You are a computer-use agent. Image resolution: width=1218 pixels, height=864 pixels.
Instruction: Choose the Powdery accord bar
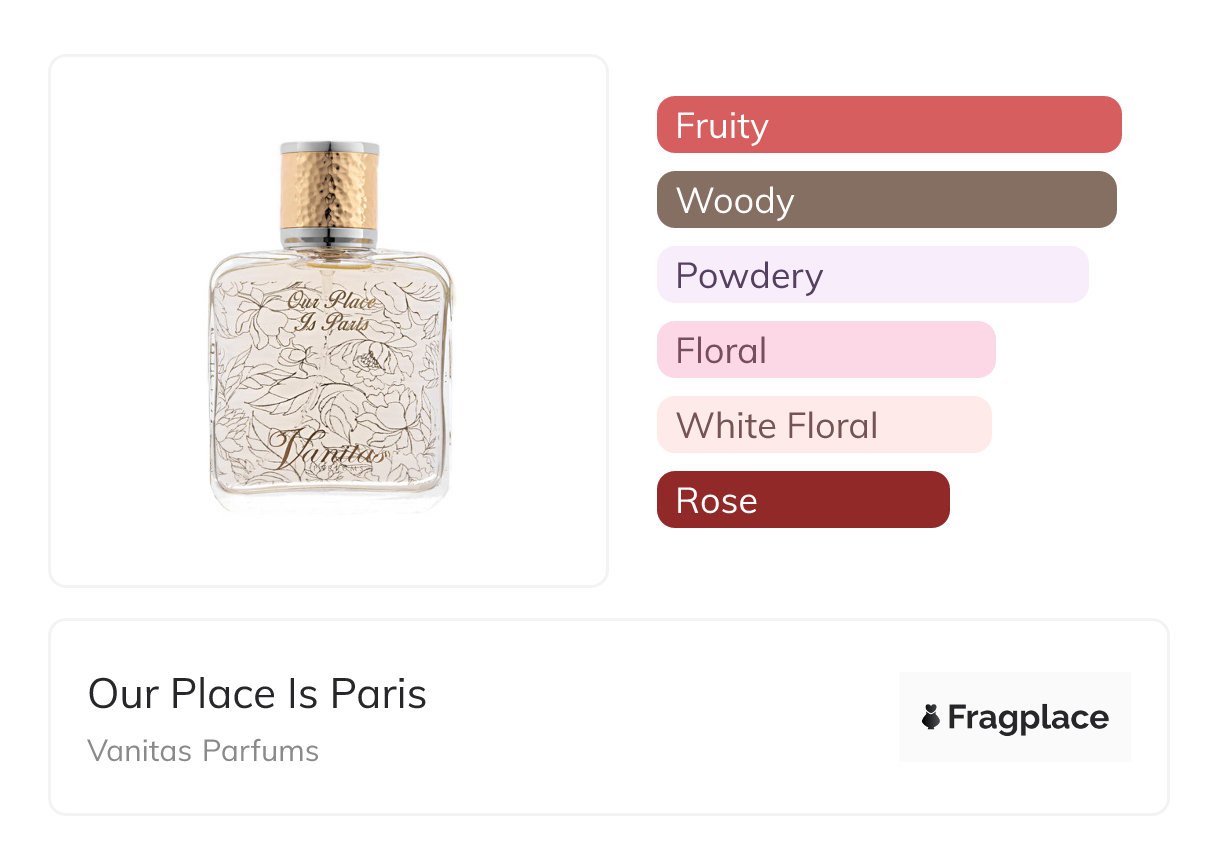pyautogui.click(x=872, y=275)
